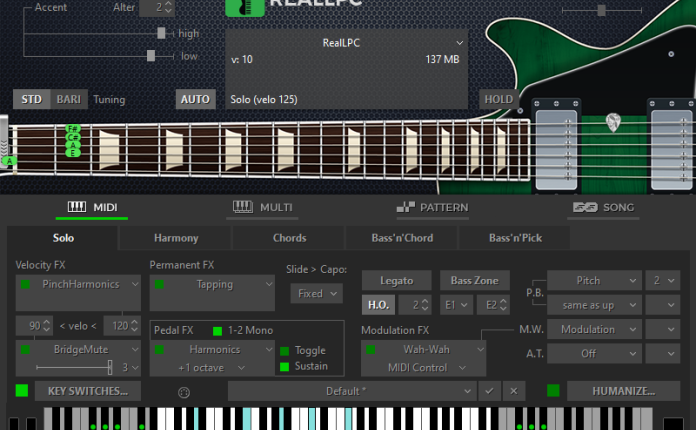Toggle the green Key Switches enable square
This screenshot has height=430, width=696.
pyautogui.click(x=22, y=391)
